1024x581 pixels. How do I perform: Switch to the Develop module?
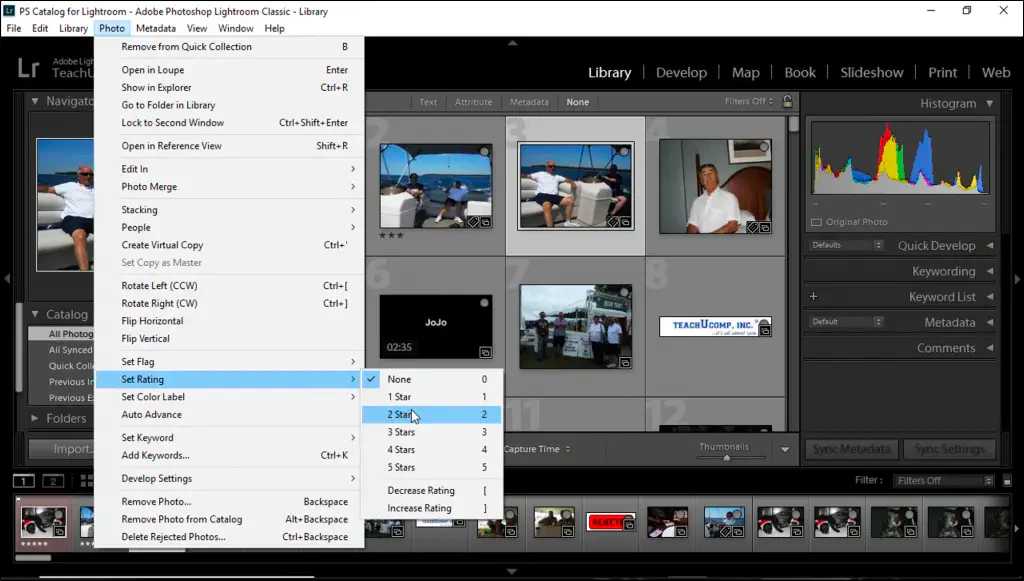point(681,72)
